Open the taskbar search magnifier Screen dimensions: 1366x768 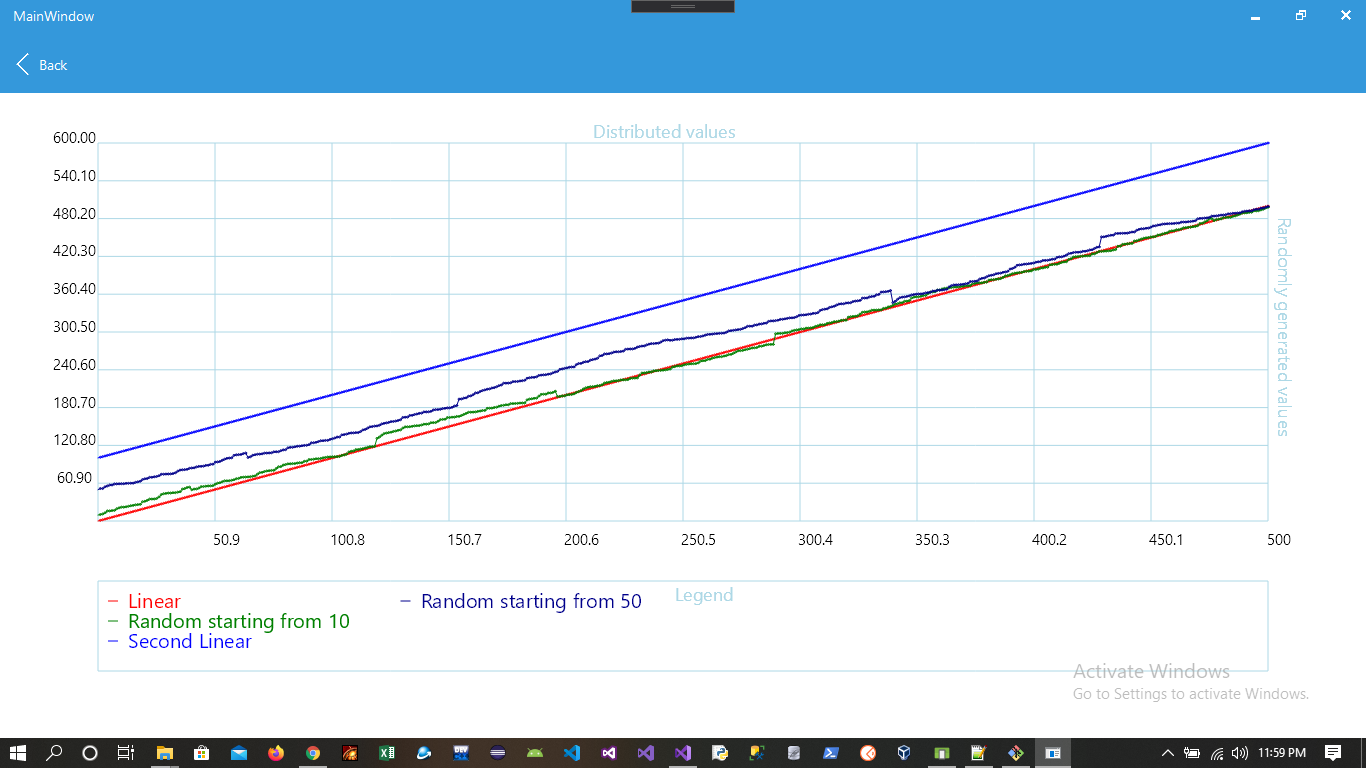[x=55, y=753]
